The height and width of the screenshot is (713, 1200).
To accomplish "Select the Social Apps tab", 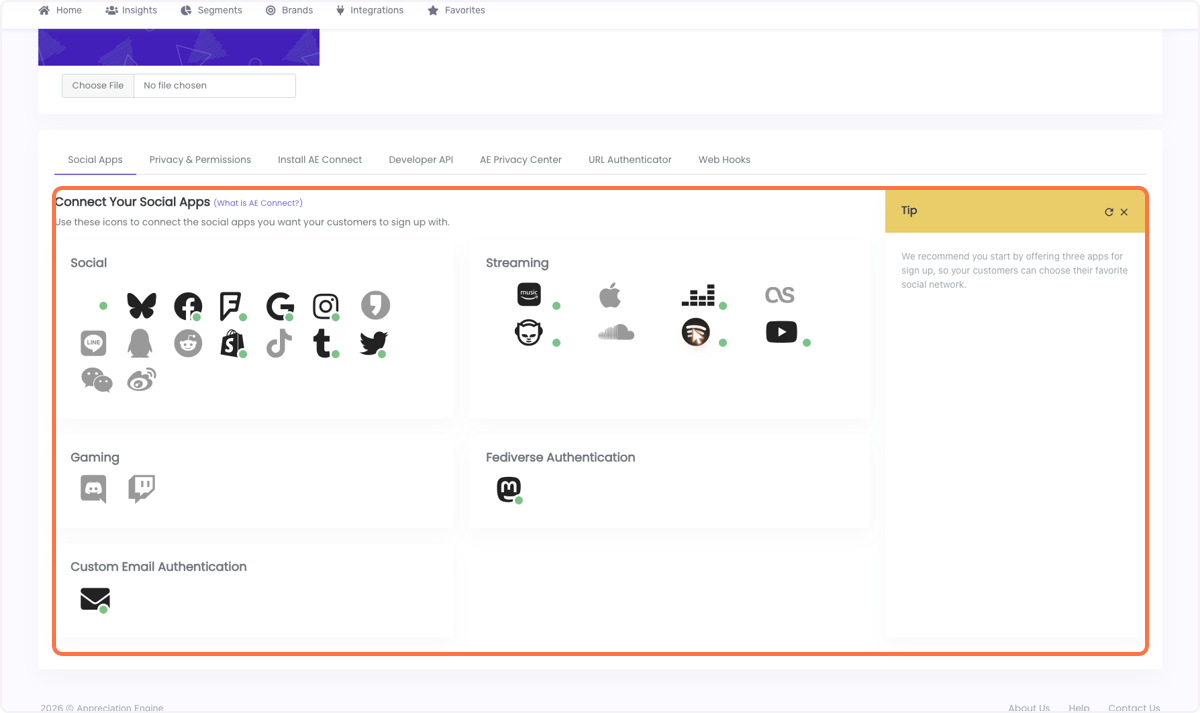I will [x=95, y=160].
